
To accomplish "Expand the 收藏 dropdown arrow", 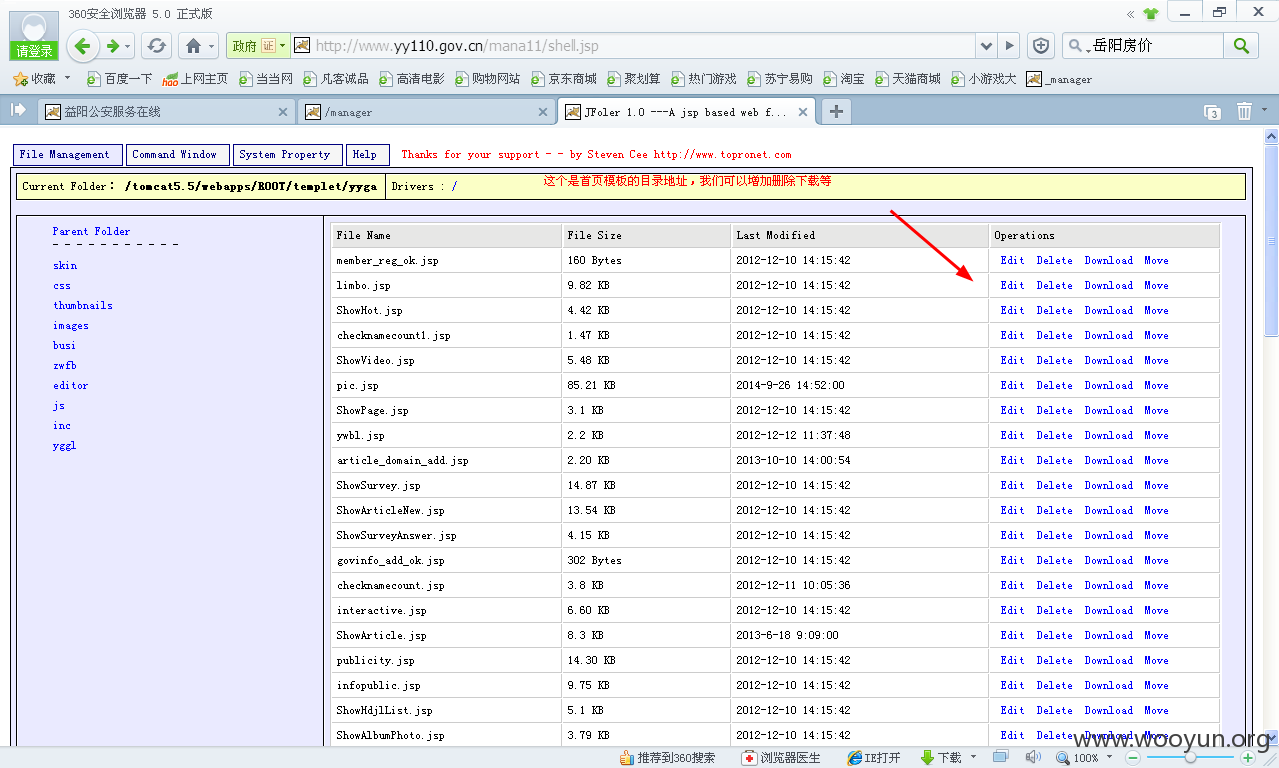I will (68, 78).
